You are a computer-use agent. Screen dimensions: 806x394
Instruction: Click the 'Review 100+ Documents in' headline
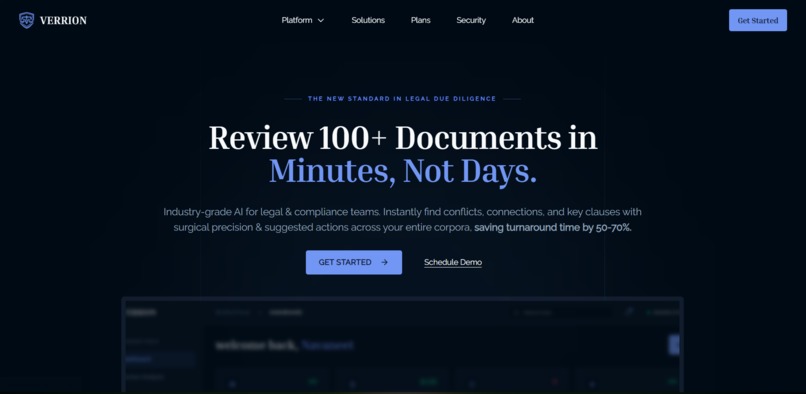click(403, 138)
